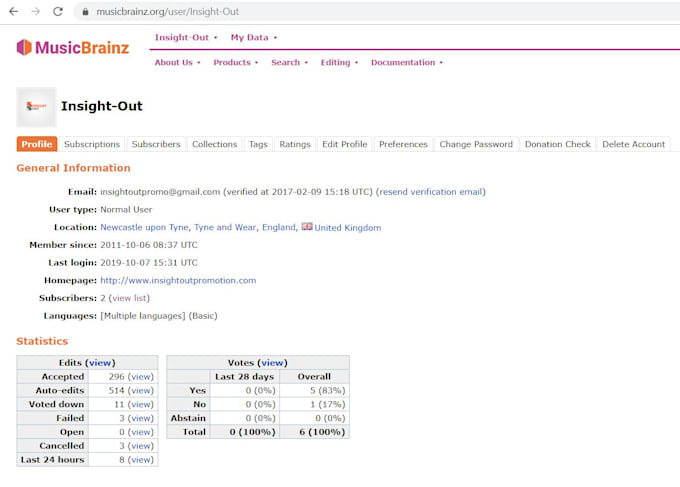Click the last login date 2019-10-07
Viewport: 680px width, 487px height.
click(149, 262)
